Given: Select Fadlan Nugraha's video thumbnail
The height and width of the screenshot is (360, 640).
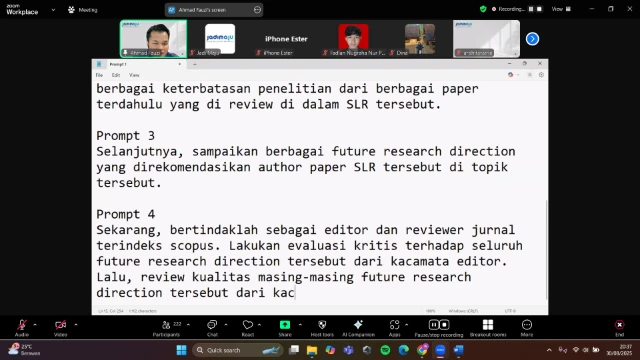Looking at the screenshot, I should [353, 39].
